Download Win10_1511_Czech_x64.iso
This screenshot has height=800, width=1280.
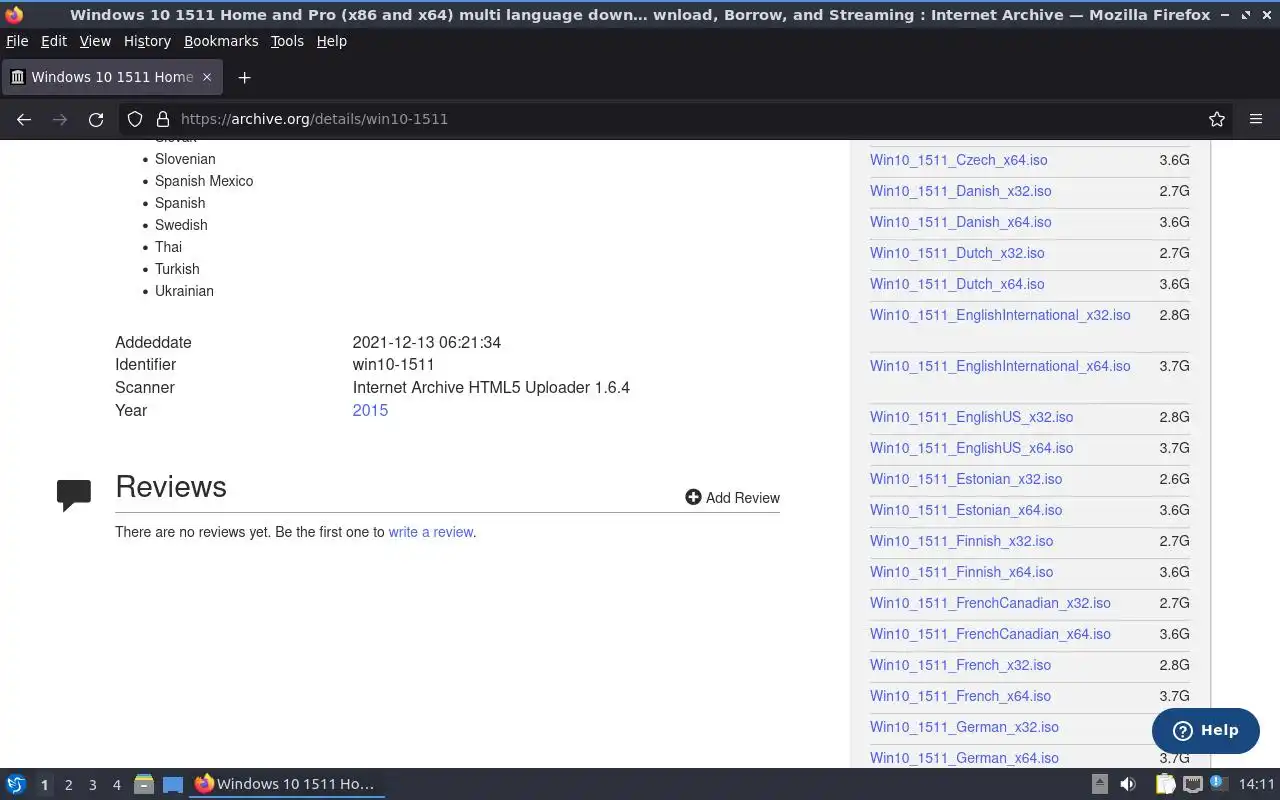coord(959,160)
